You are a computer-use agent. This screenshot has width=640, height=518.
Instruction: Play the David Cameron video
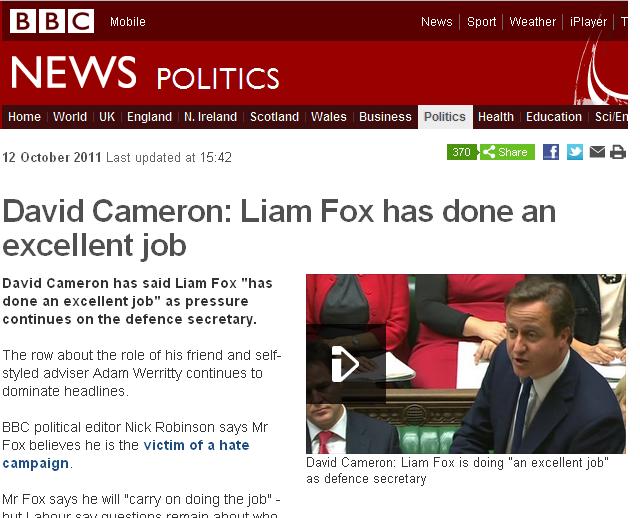[x=345, y=363]
